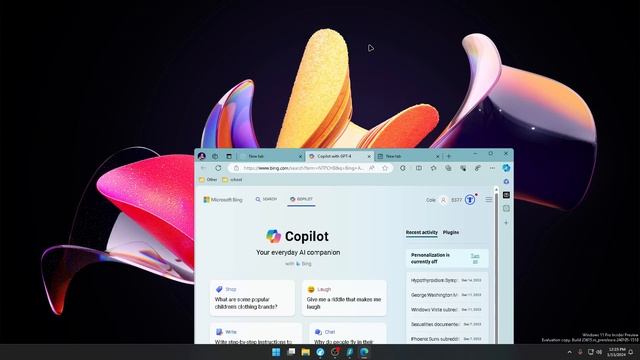This screenshot has width=640, height=360.
Task: Close the last New tab
Action: (x=438, y=156)
